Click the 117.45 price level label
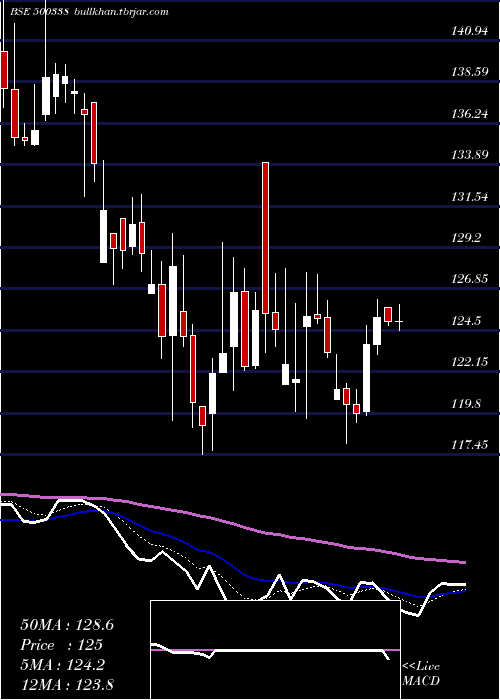Image resolution: width=500 pixels, height=700 pixels. tap(469, 445)
